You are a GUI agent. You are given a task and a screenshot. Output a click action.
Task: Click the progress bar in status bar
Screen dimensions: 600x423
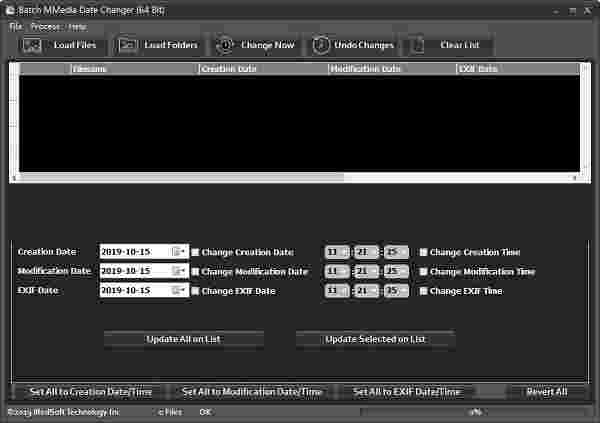click(474, 412)
